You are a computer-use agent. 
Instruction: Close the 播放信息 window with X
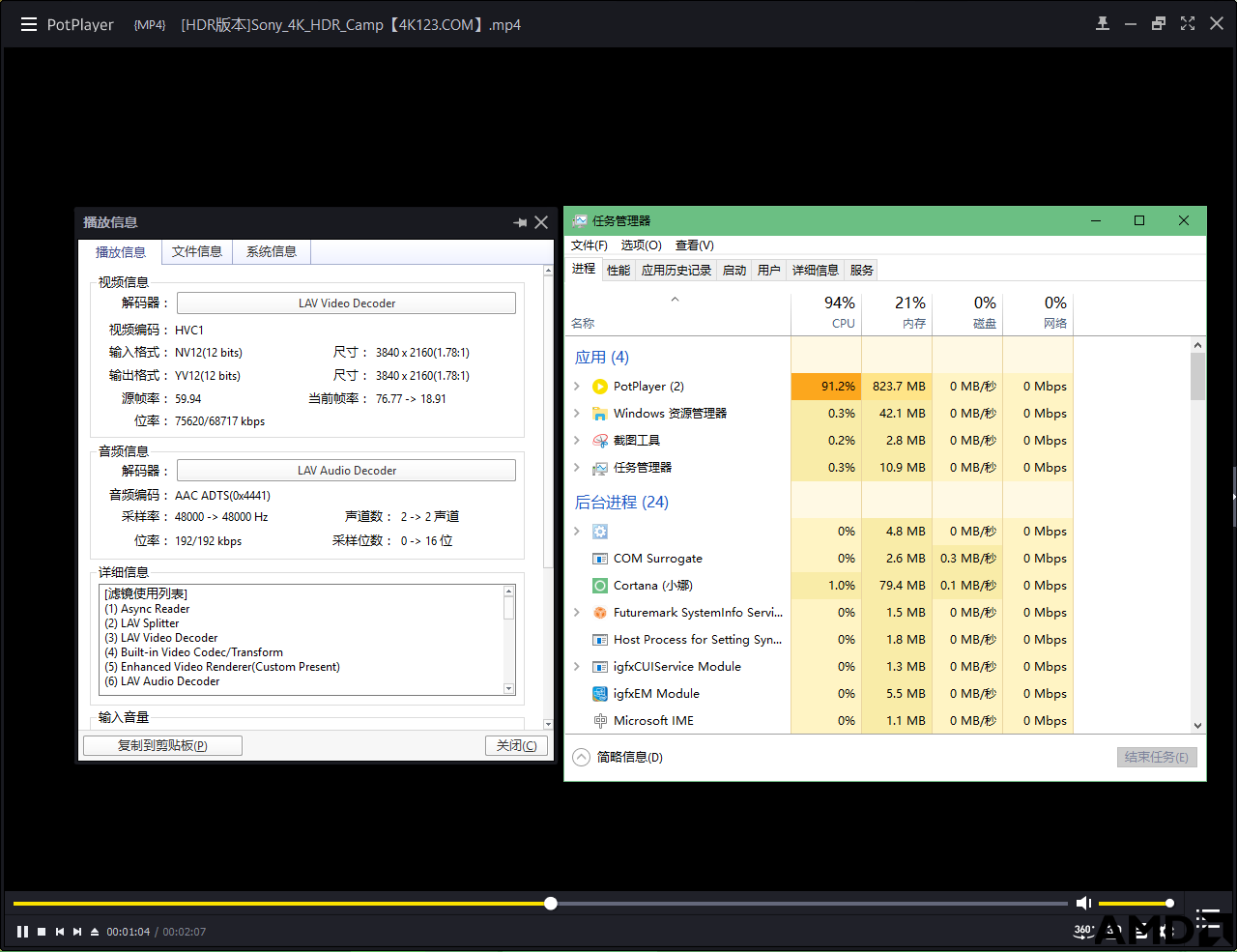[541, 222]
